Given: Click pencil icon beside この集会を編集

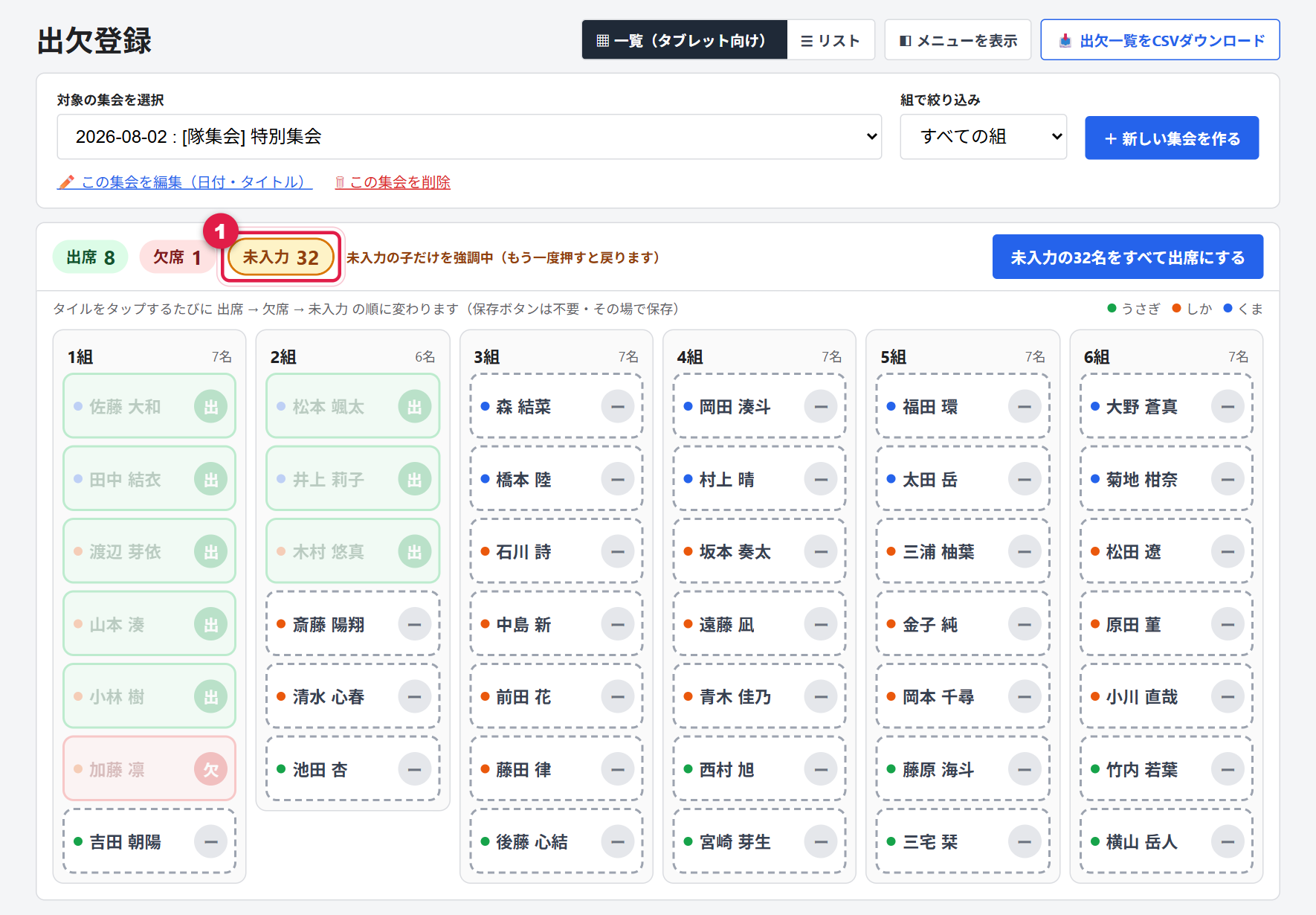Looking at the screenshot, I should click(66, 182).
